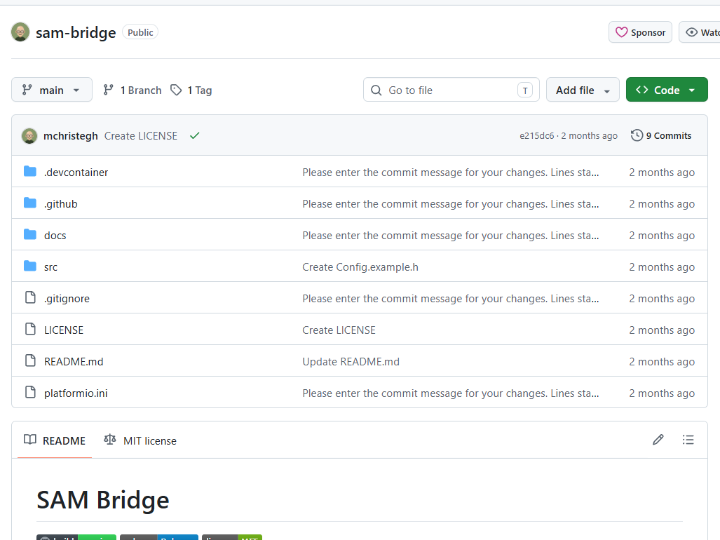Open the e215dc6 commit hash link

click(537, 136)
